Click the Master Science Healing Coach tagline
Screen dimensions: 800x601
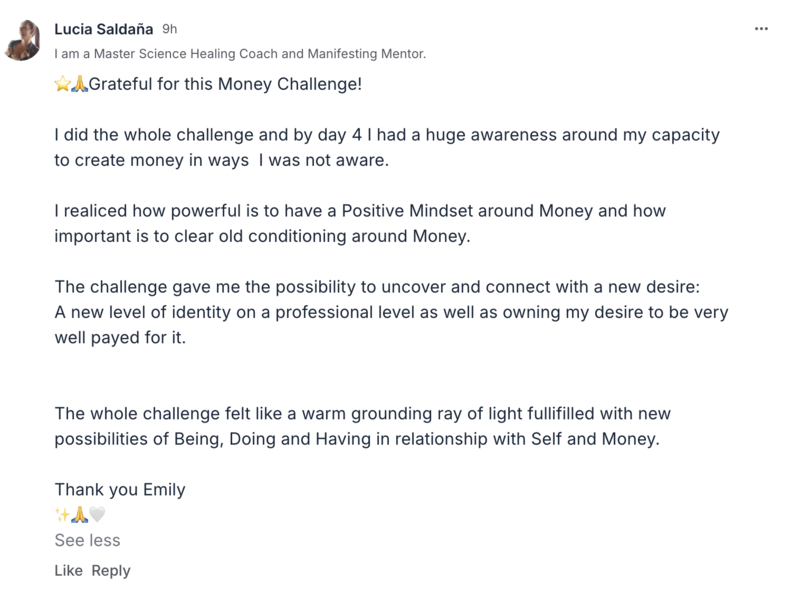(x=240, y=54)
